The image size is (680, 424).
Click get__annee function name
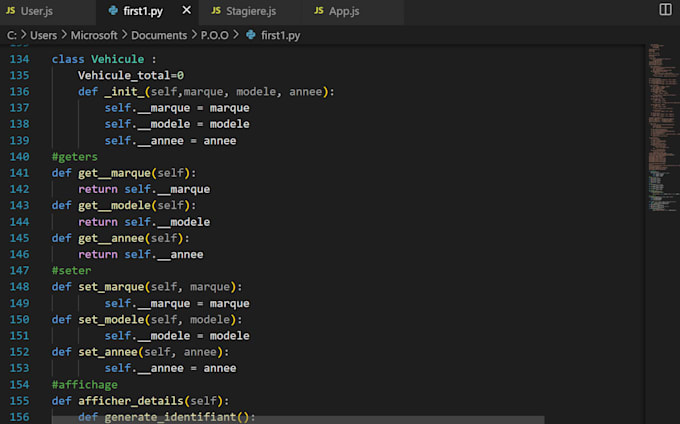[x=111, y=238]
